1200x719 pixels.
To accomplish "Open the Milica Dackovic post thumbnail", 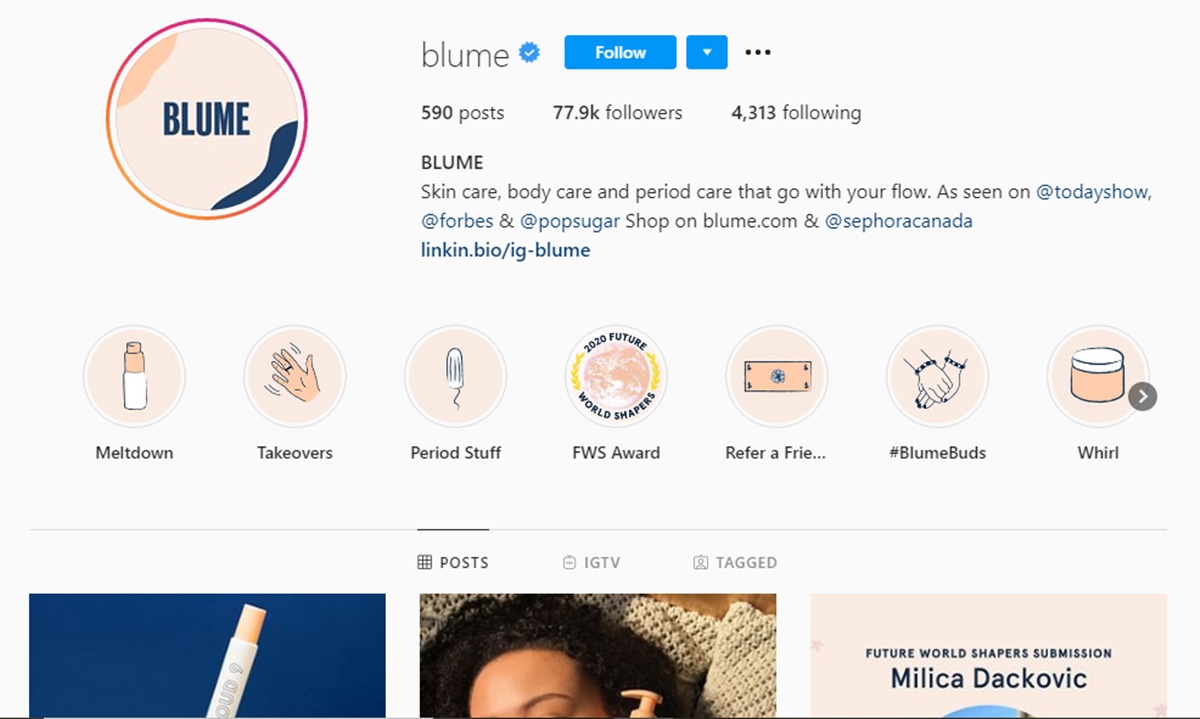I will tap(988, 656).
